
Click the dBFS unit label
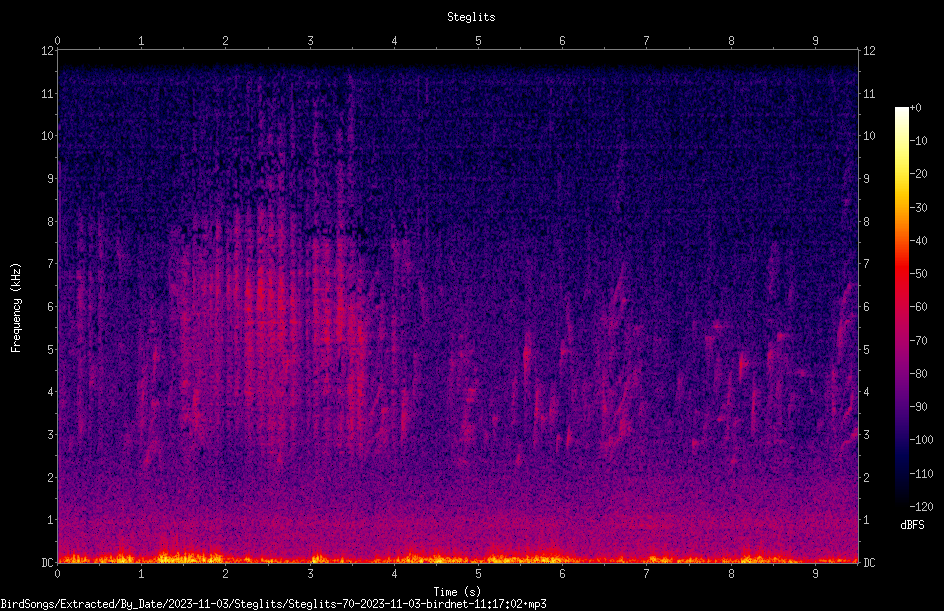click(912, 525)
